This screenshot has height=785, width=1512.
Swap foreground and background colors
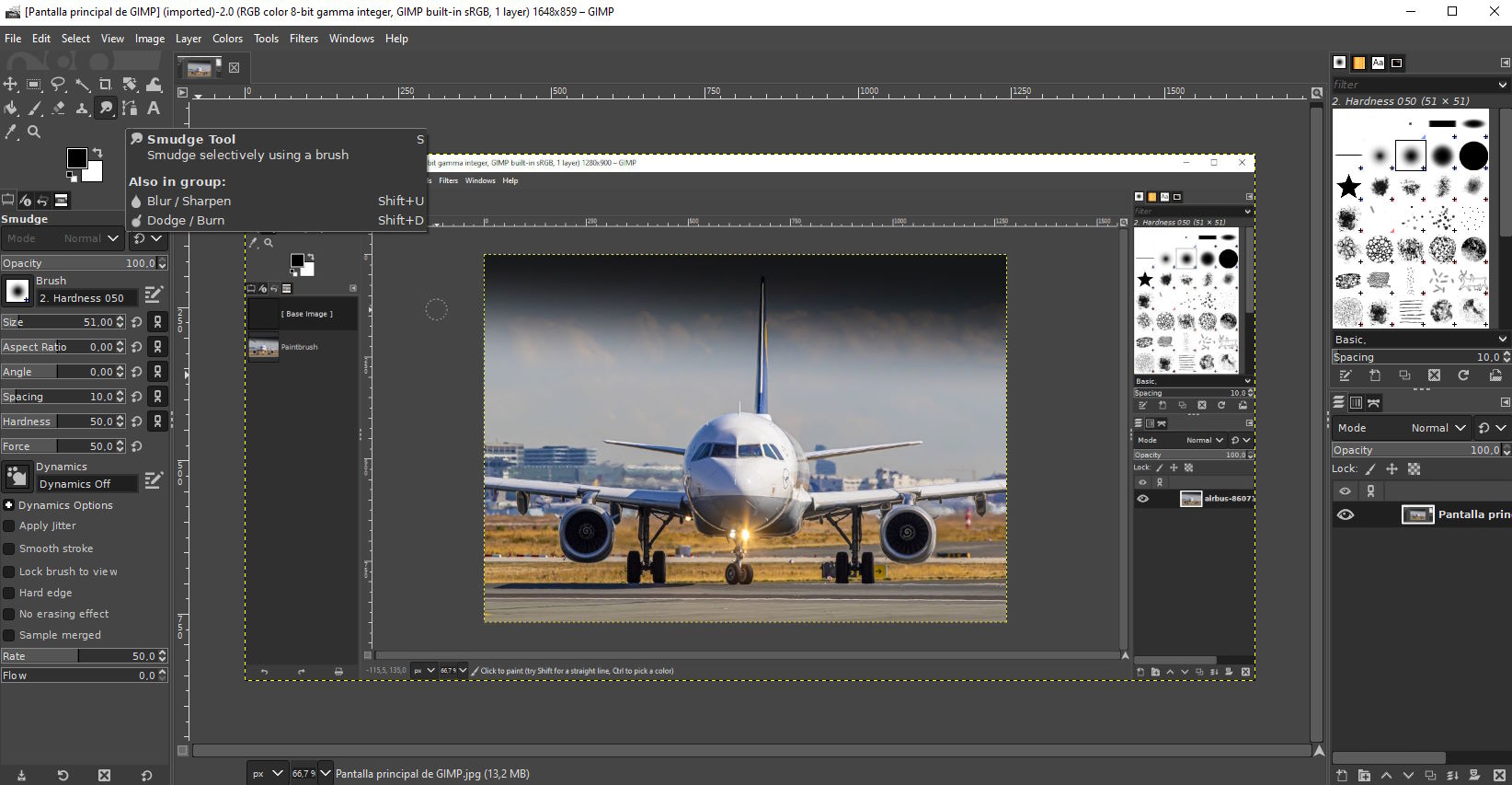coord(97,153)
